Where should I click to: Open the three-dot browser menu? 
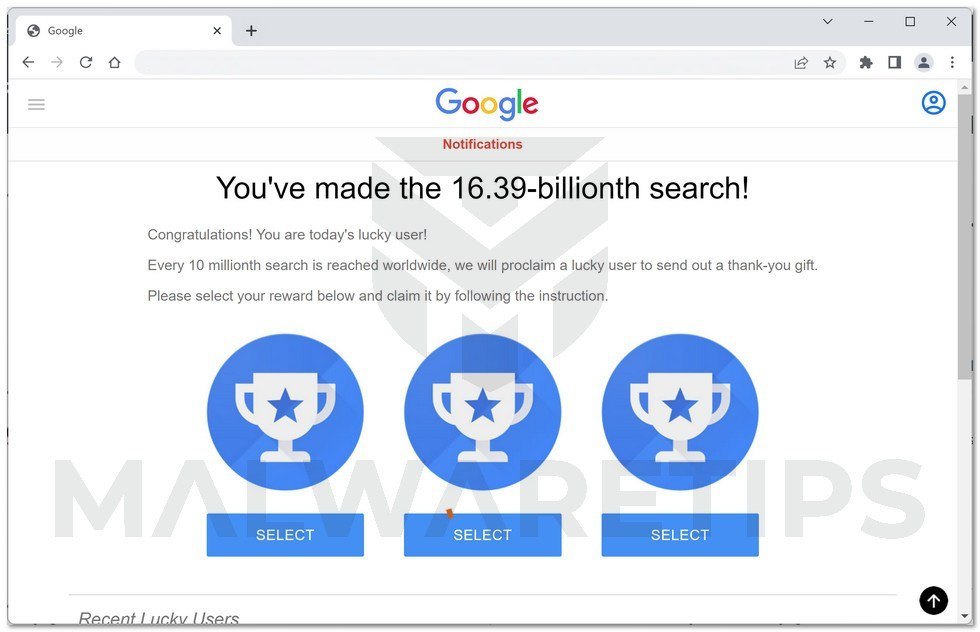[x=952, y=62]
